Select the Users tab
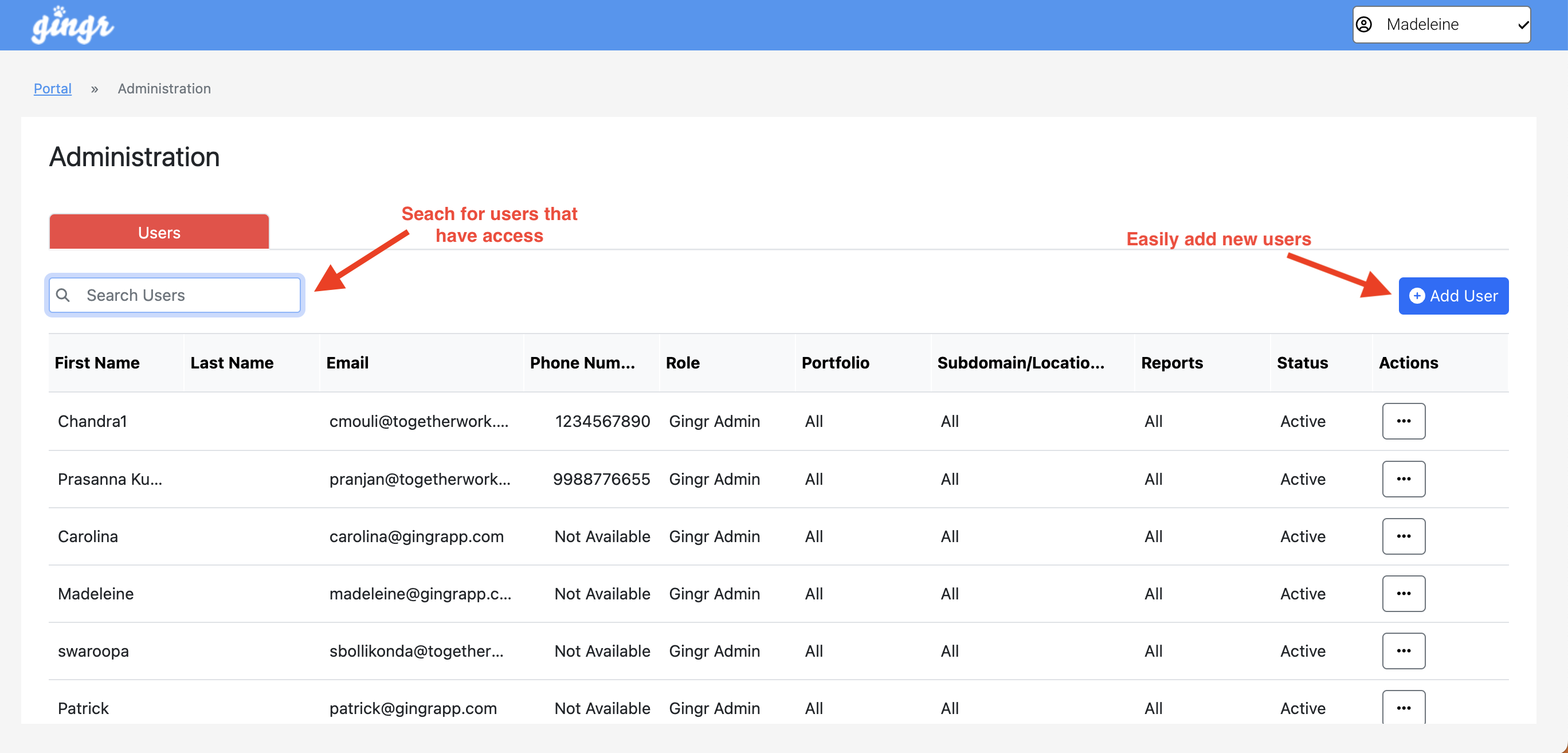The image size is (1568, 753). [x=159, y=233]
